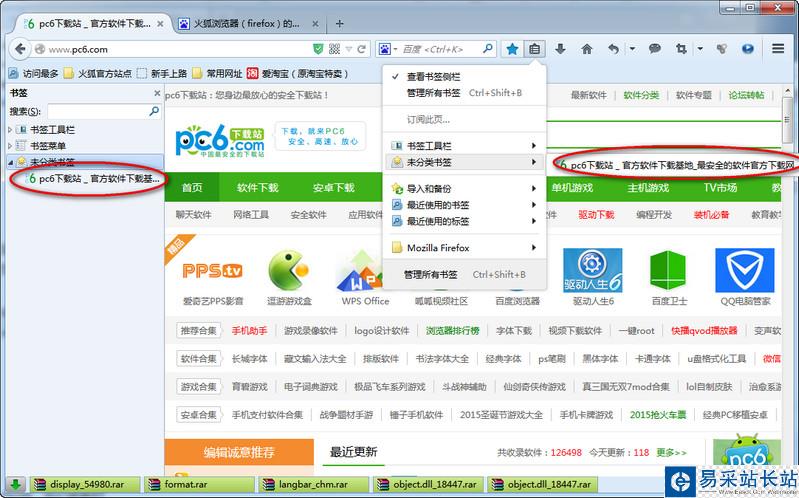This screenshot has height=498, width=799.
Task: Open the green 百度卫士 cube icon
Action: point(668,270)
